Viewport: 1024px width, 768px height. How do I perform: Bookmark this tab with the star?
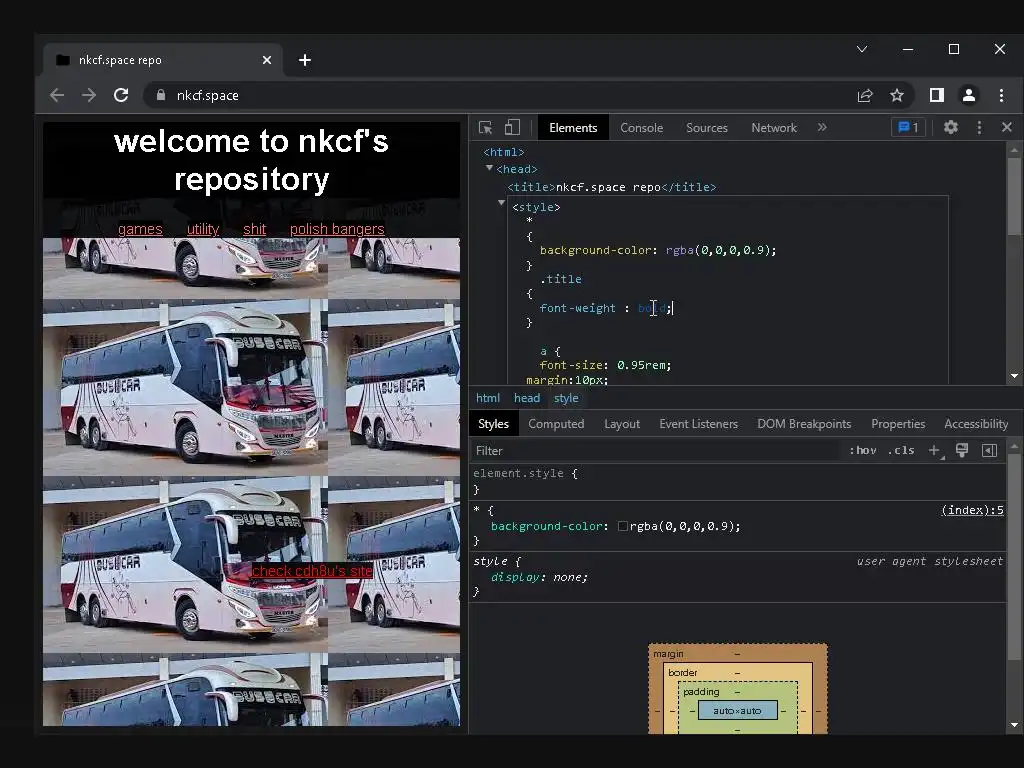(x=897, y=95)
